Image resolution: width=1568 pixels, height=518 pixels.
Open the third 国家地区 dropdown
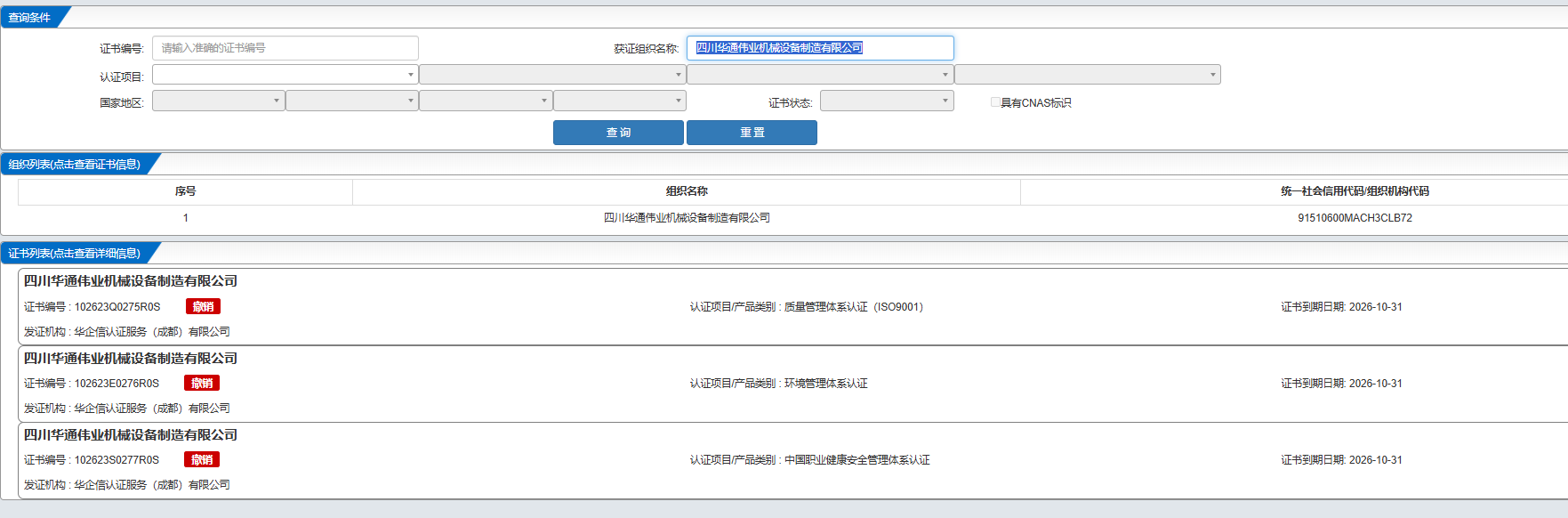click(x=486, y=101)
